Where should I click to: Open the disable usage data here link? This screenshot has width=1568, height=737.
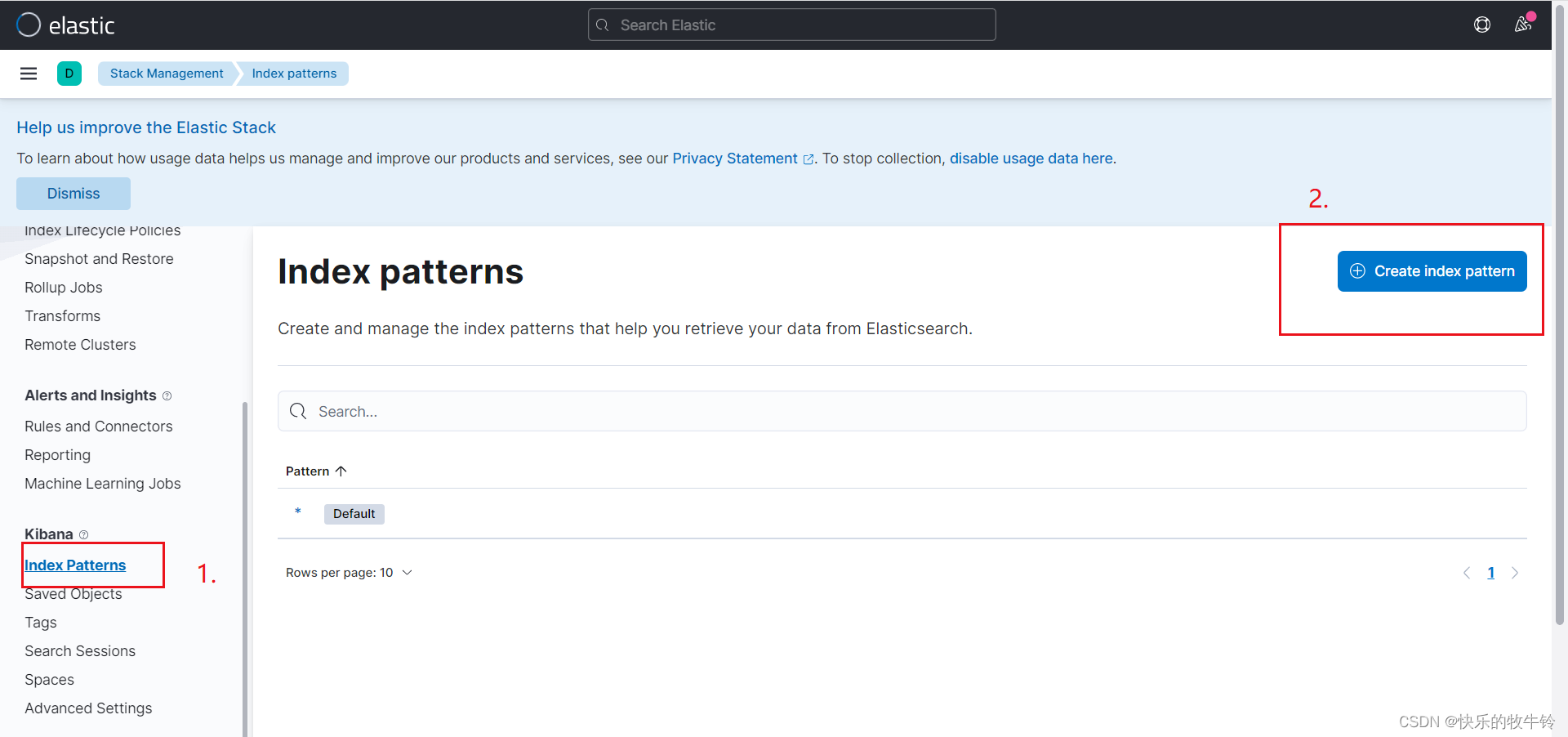click(1031, 158)
